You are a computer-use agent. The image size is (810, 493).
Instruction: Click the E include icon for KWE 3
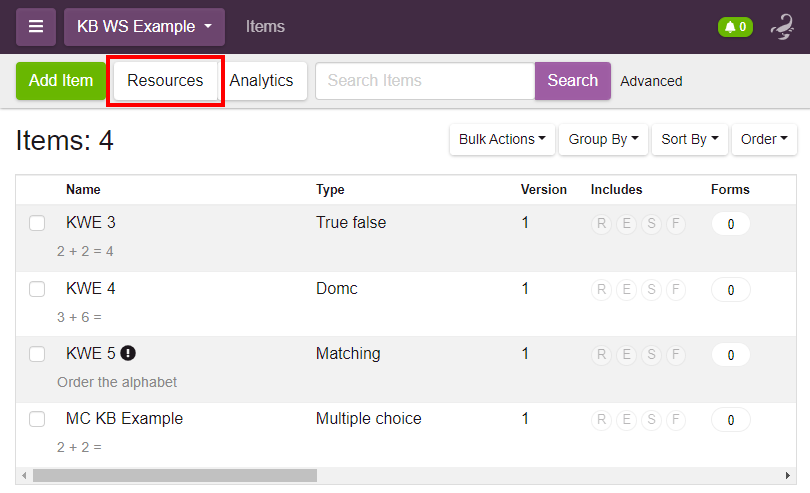(626, 224)
